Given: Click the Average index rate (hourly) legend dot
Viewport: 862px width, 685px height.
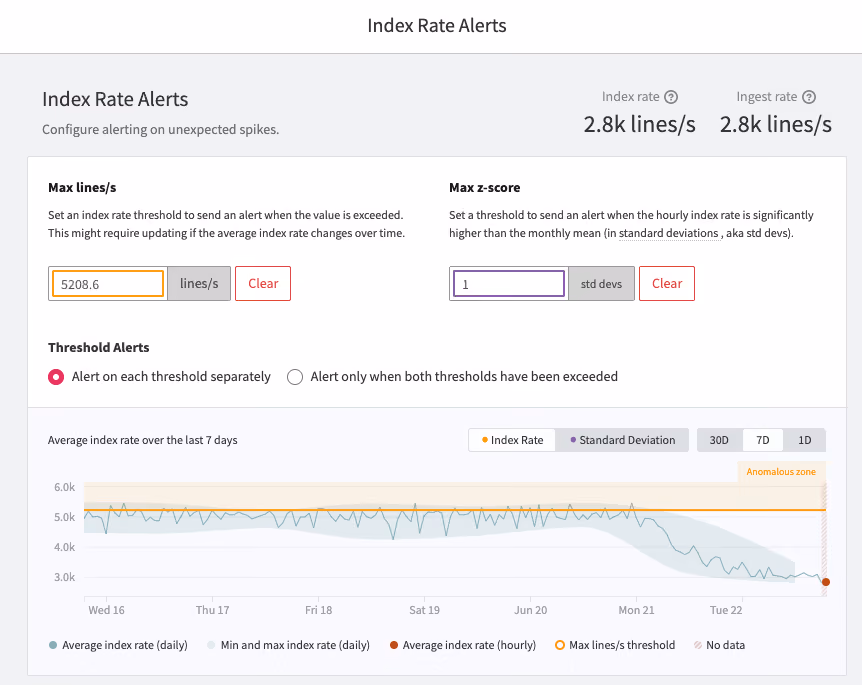Looking at the screenshot, I should [394, 645].
